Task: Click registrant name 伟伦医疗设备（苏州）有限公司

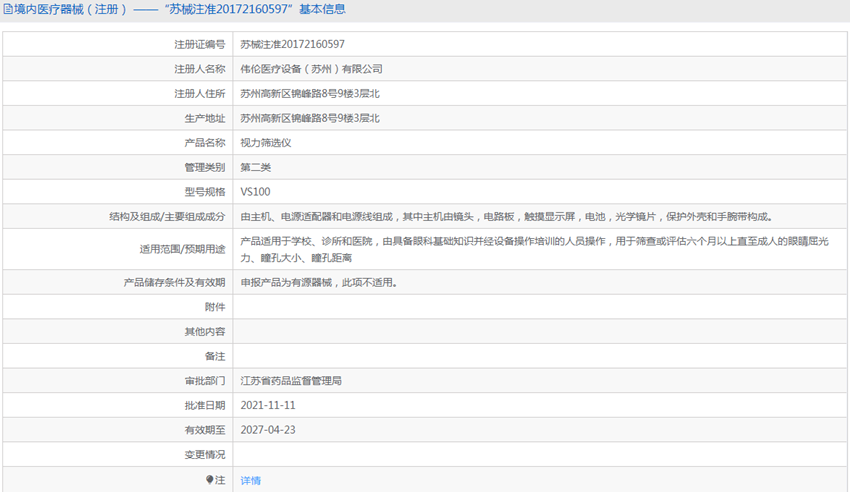Action: click(311, 69)
